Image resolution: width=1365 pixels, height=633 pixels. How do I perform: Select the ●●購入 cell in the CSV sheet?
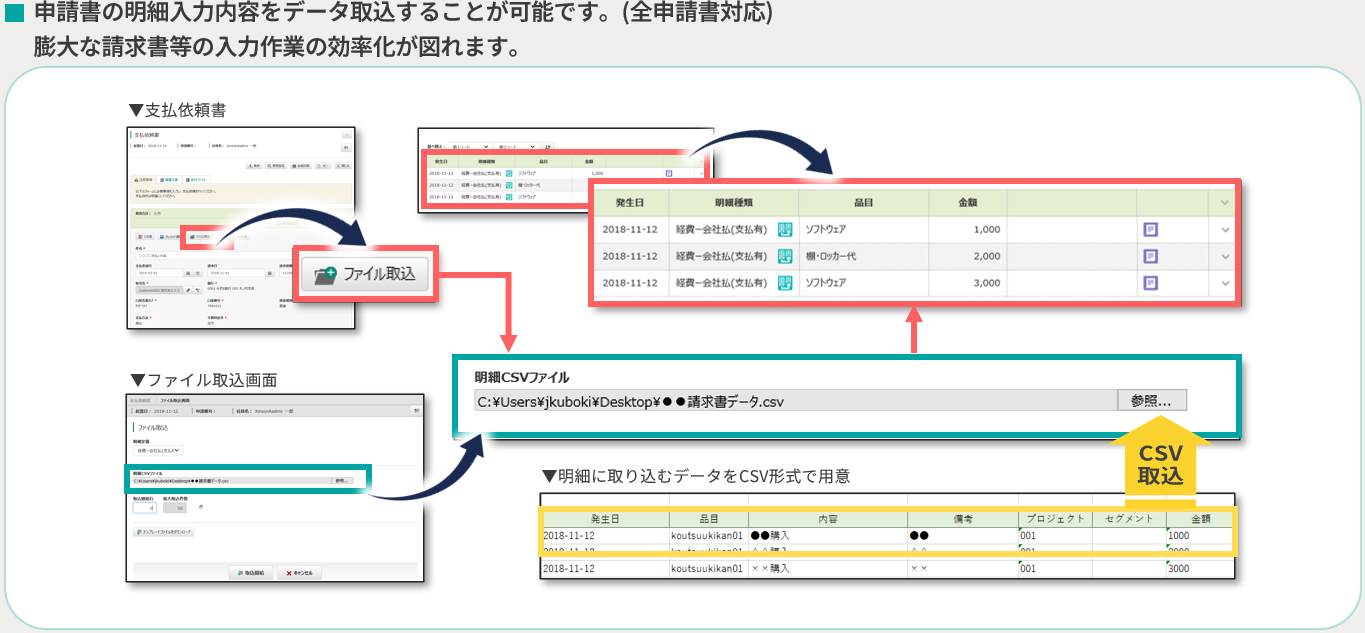tap(828, 535)
